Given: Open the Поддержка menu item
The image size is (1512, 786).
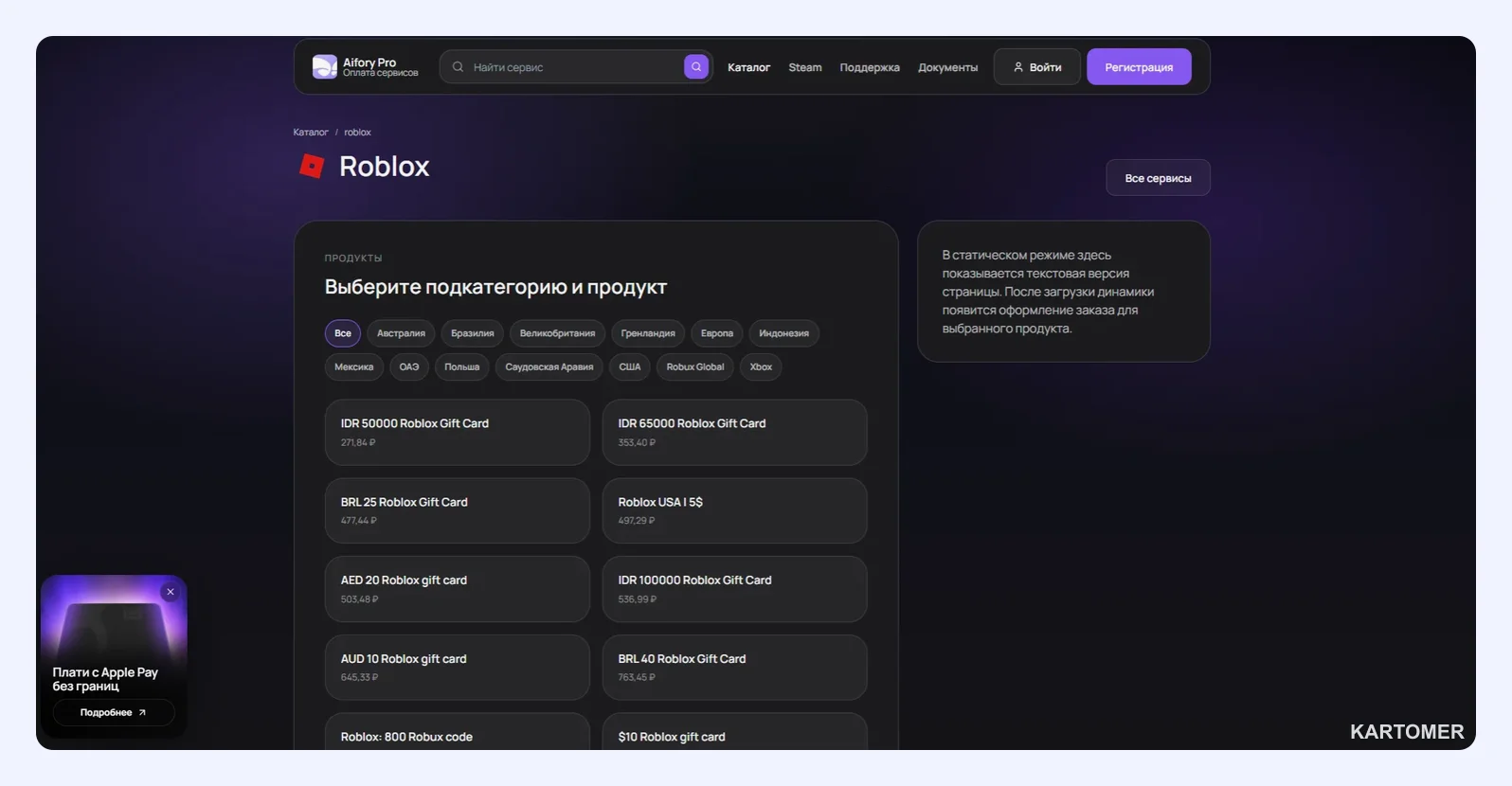Looking at the screenshot, I should click(870, 67).
